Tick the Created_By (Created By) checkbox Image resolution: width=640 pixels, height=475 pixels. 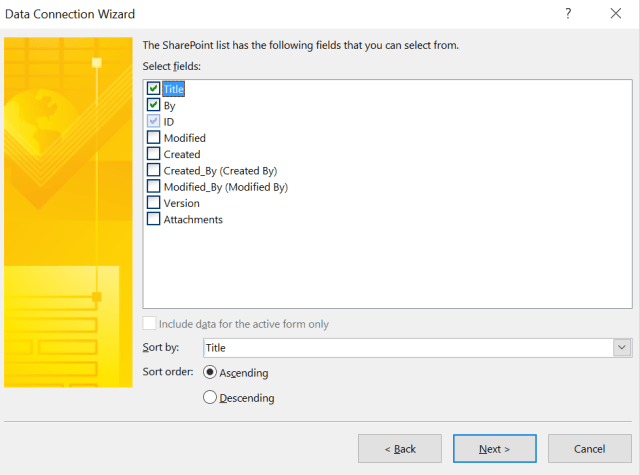(x=153, y=171)
